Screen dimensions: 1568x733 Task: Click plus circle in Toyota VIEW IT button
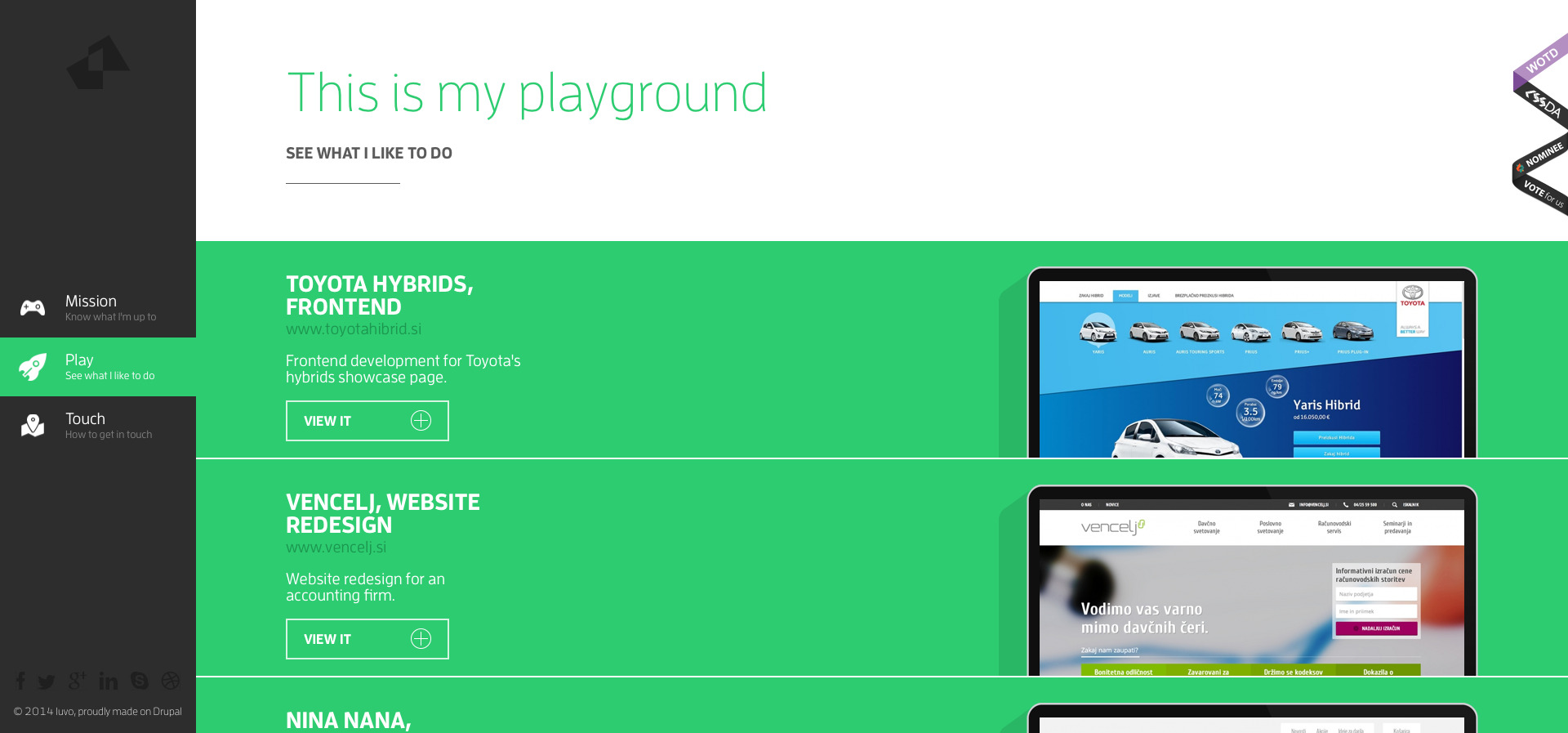tap(421, 420)
